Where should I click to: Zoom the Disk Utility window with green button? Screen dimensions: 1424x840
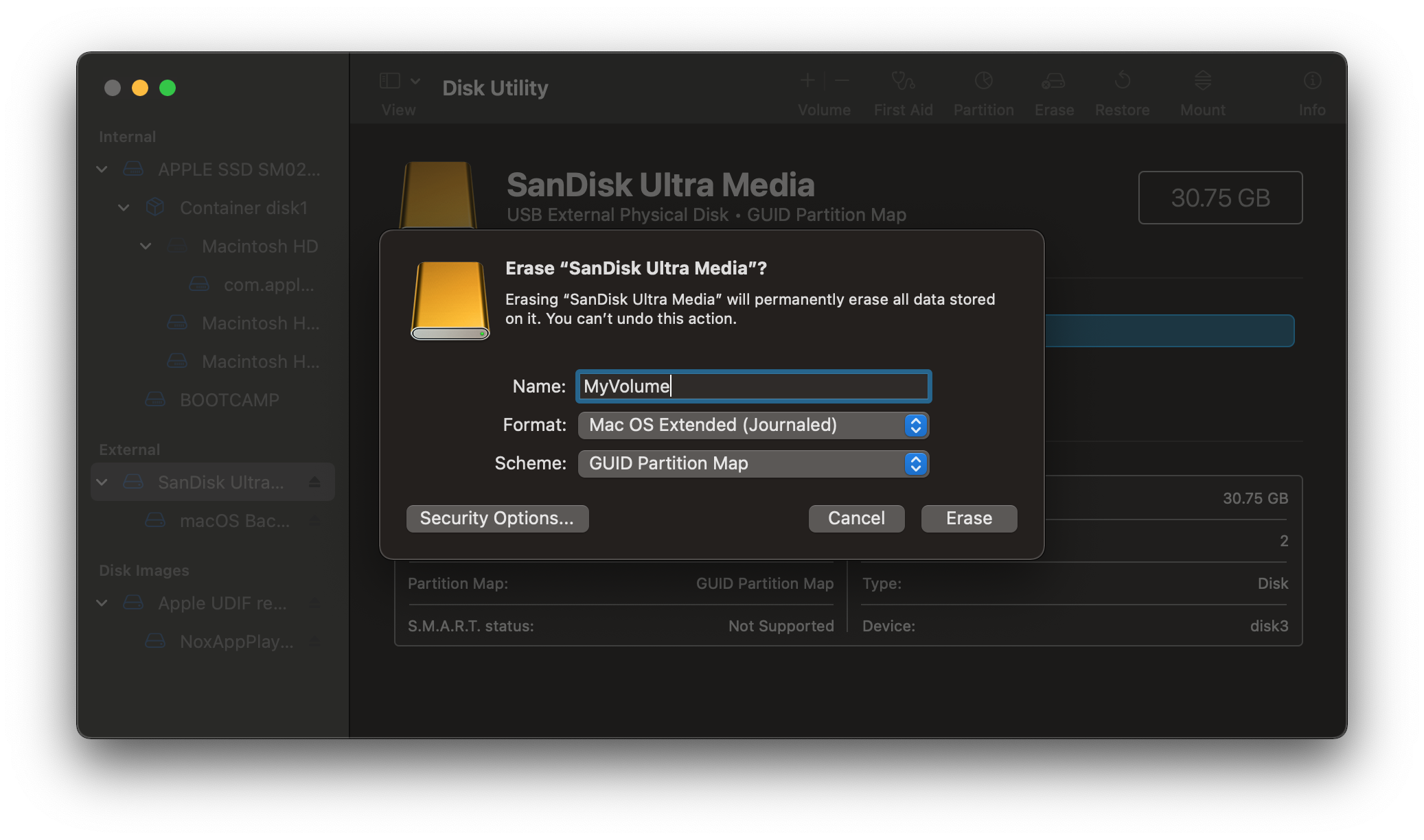(x=168, y=88)
